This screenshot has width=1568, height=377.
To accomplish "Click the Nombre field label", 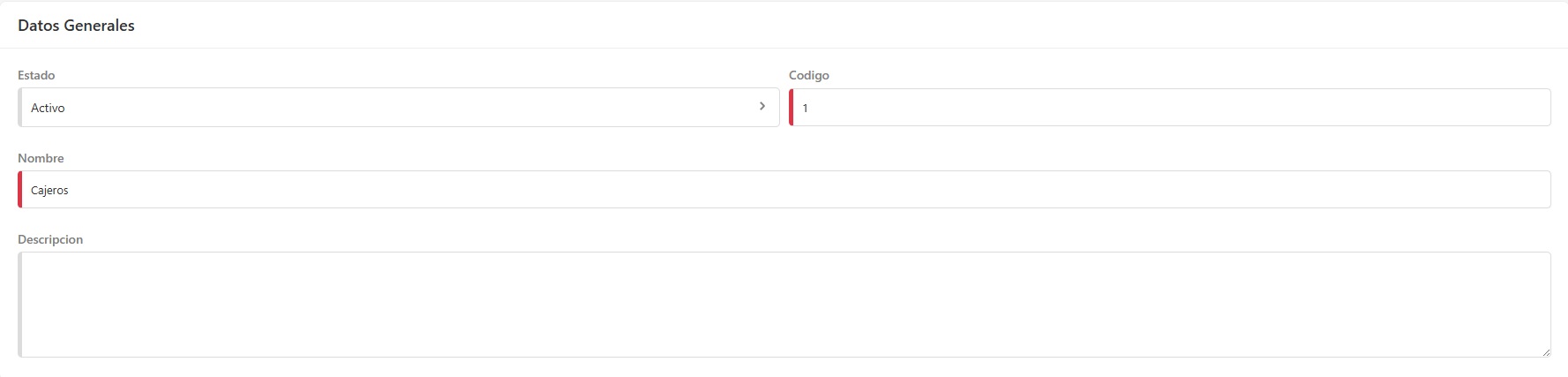I will (x=41, y=158).
